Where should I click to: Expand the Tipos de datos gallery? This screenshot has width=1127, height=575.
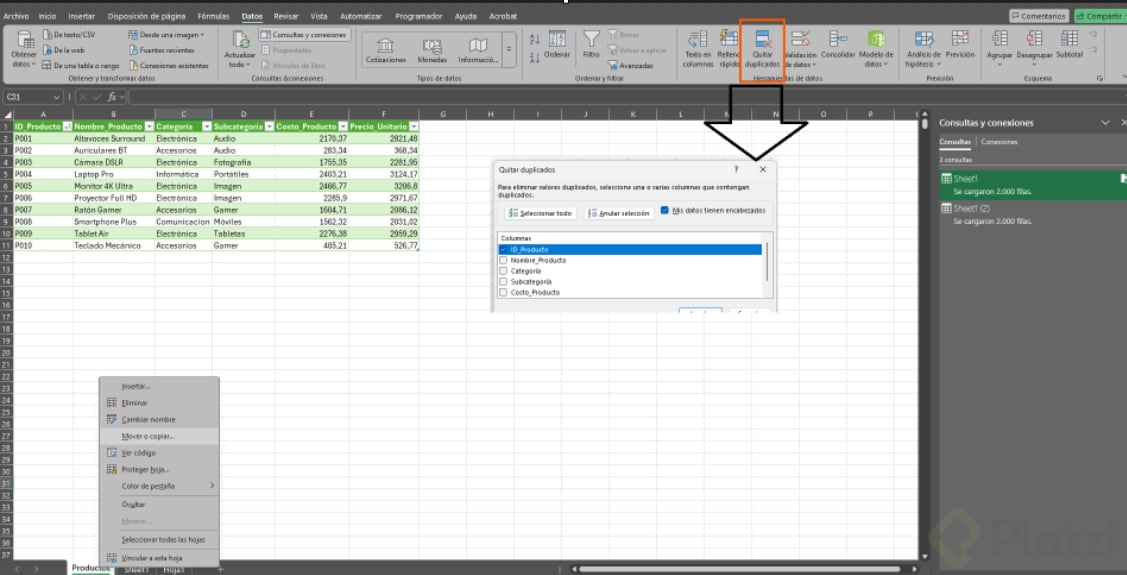tap(509, 49)
